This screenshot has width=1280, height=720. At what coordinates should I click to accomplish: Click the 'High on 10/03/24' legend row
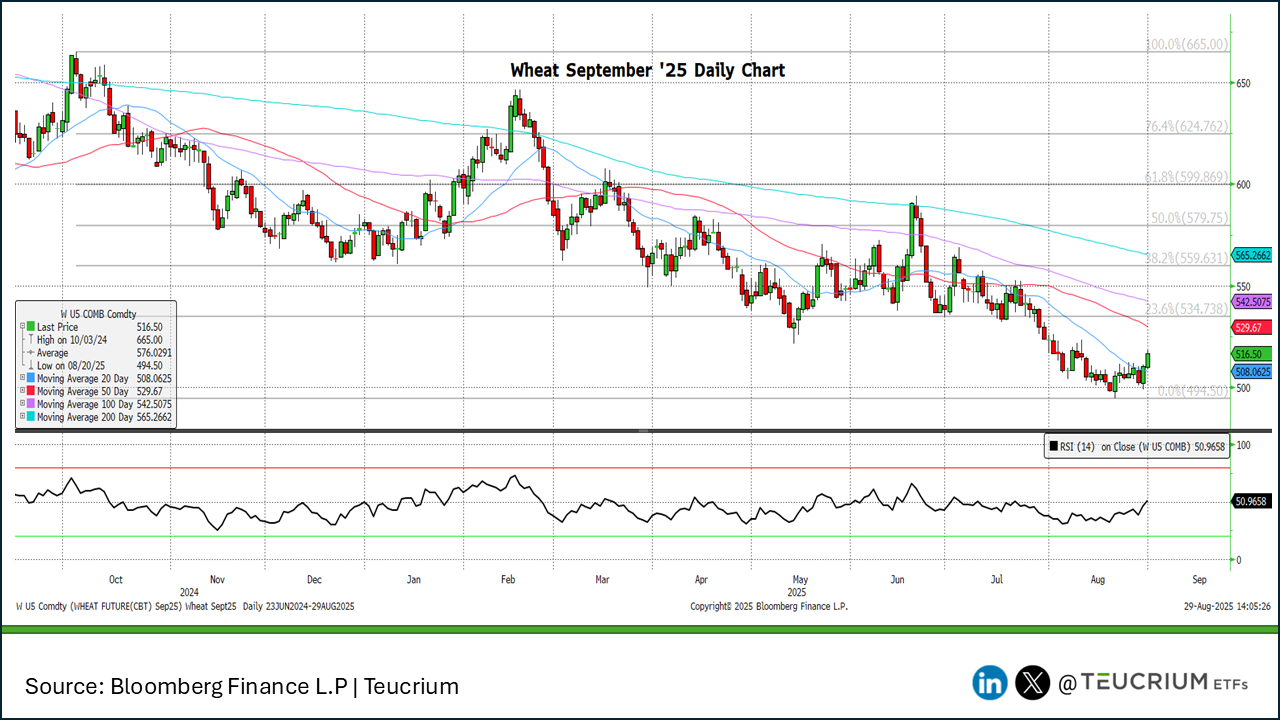[95, 339]
